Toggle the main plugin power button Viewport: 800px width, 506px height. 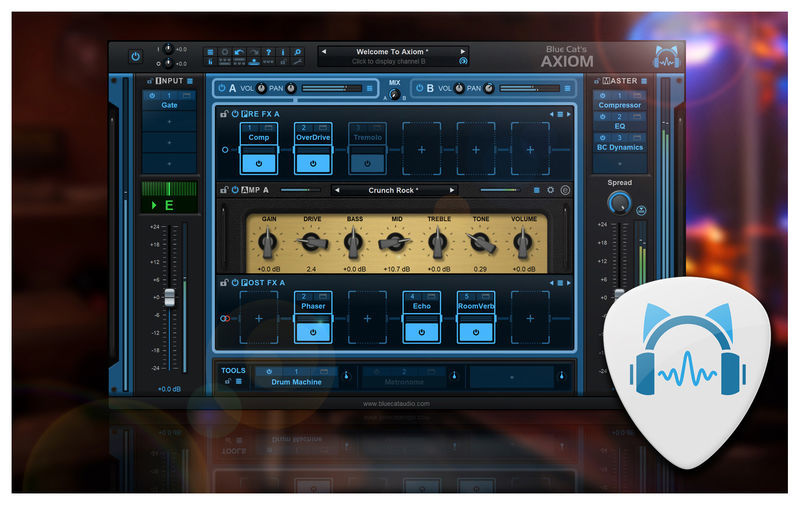tap(135, 56)
